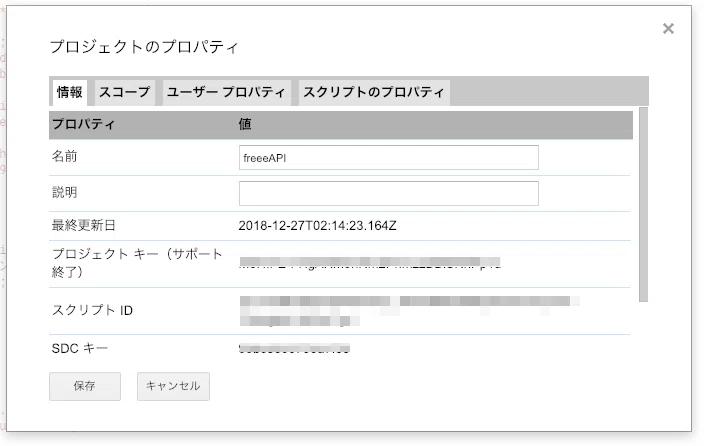Click the キャンセル button
Image resolution: width=704 pixels, height=446 pixels.
coord(173,386)
